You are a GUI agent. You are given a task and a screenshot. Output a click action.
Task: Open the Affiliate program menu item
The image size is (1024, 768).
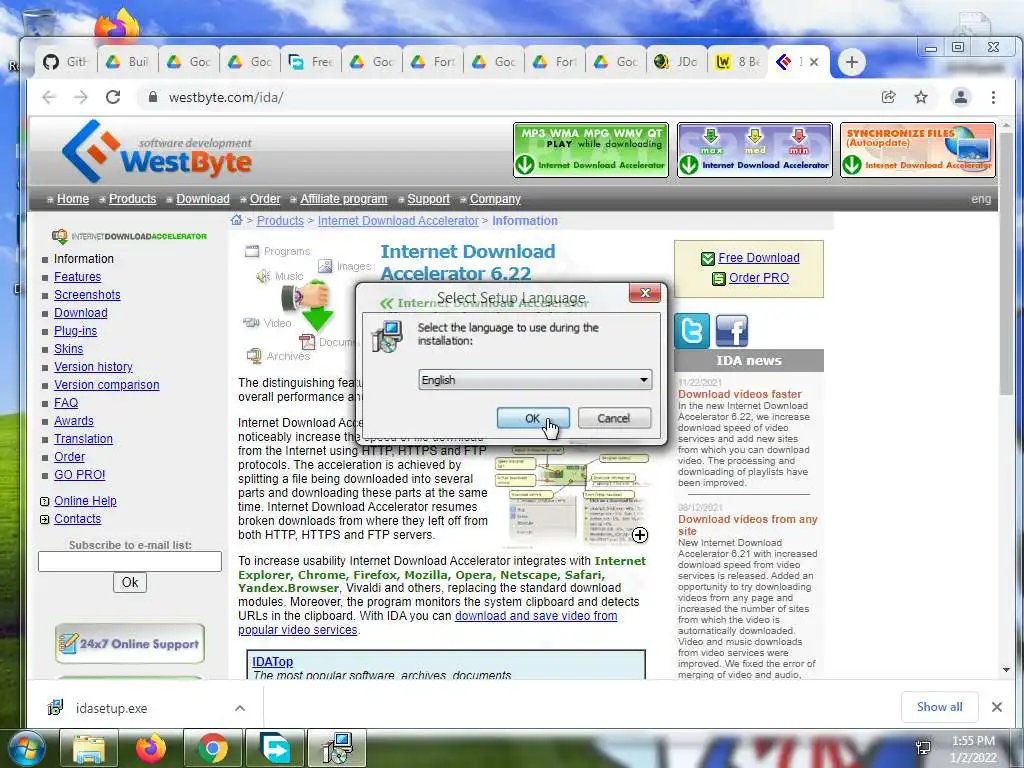[x=344, y=199]
